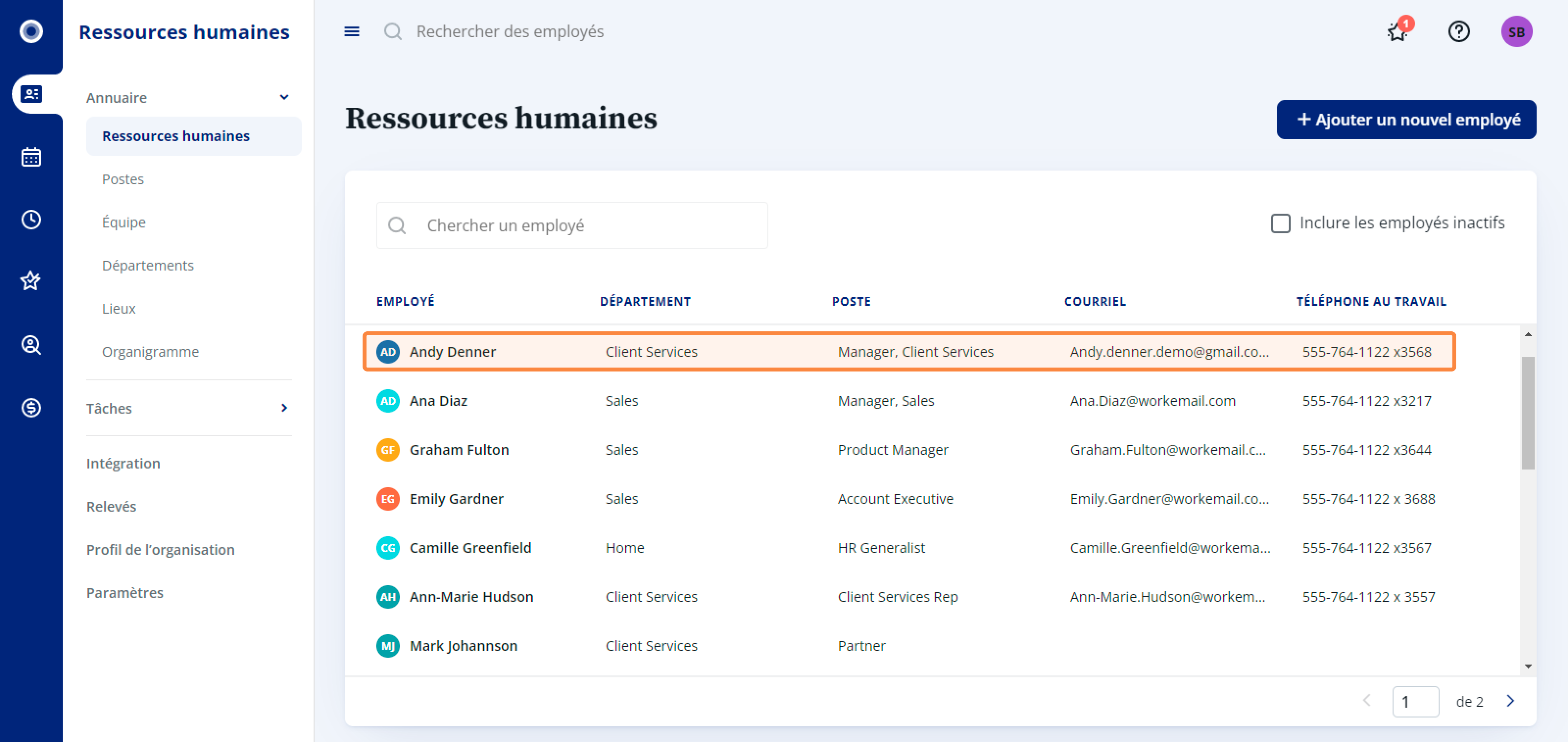Click scrollbar down arrow of employee list
This screenshot has width=1568, height=742.
[1528, 667]
